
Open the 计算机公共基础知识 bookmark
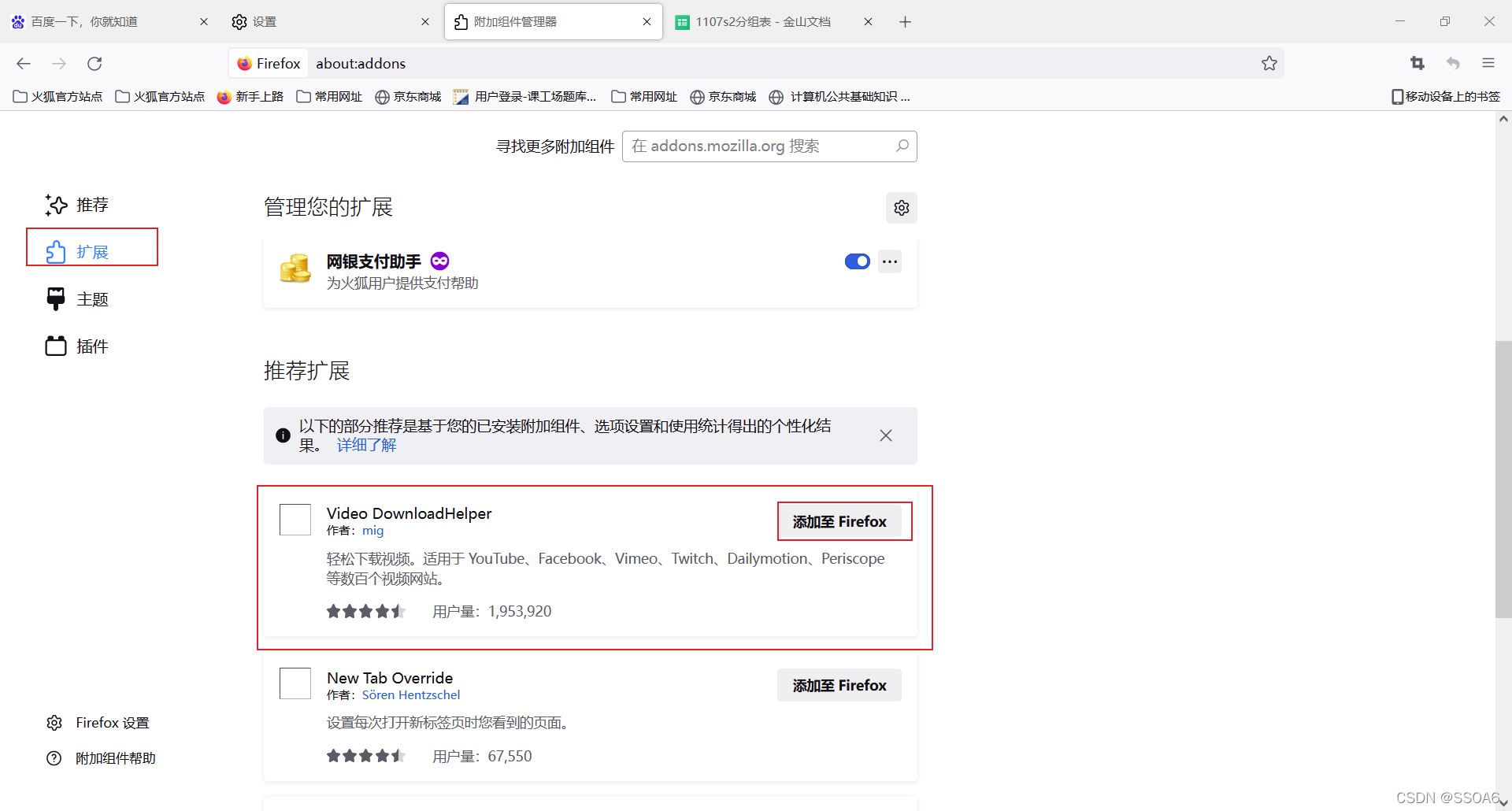click(x=839, y=97)
